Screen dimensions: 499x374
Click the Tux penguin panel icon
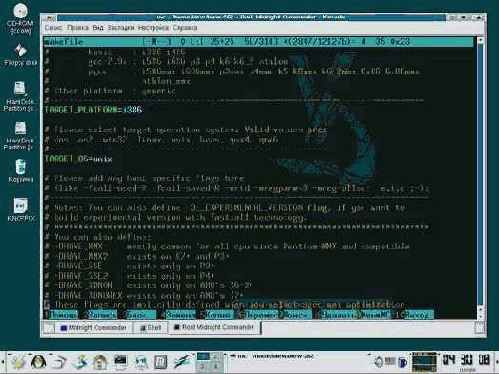[x=39, y=362]
